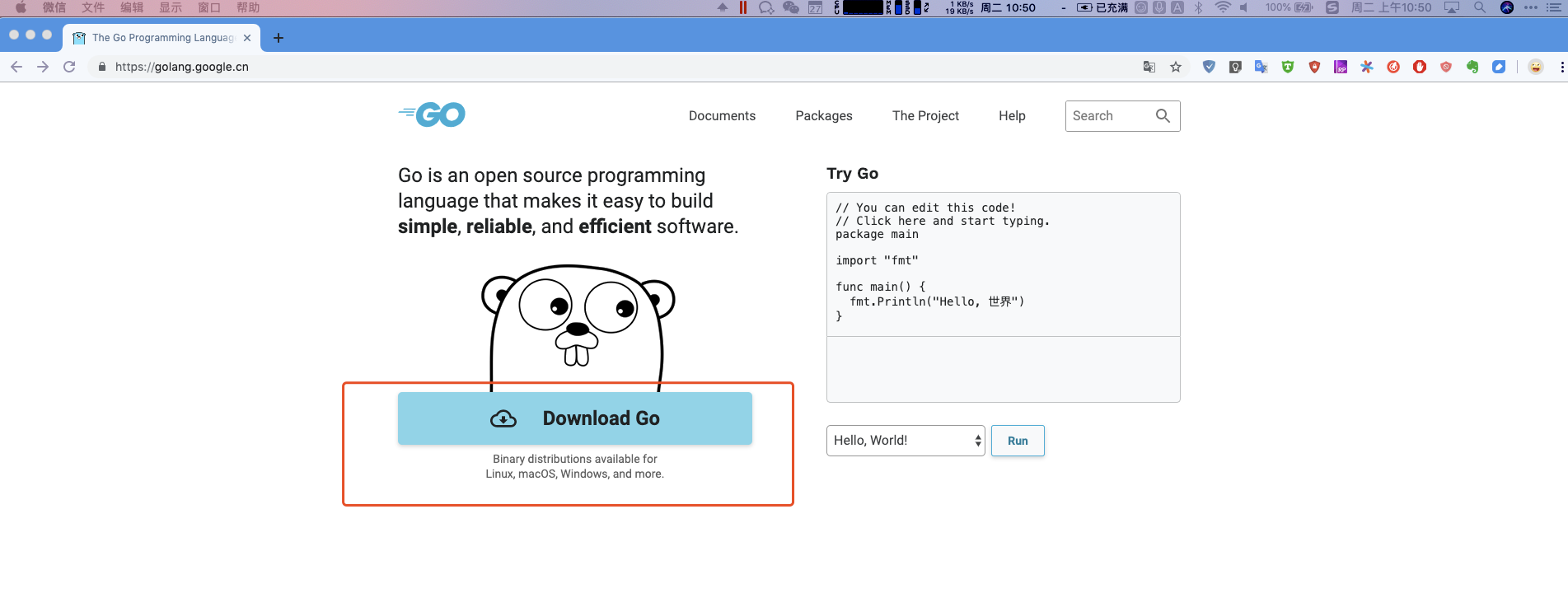
Task: Open the 微信 app menu
Action: point(54,7)
